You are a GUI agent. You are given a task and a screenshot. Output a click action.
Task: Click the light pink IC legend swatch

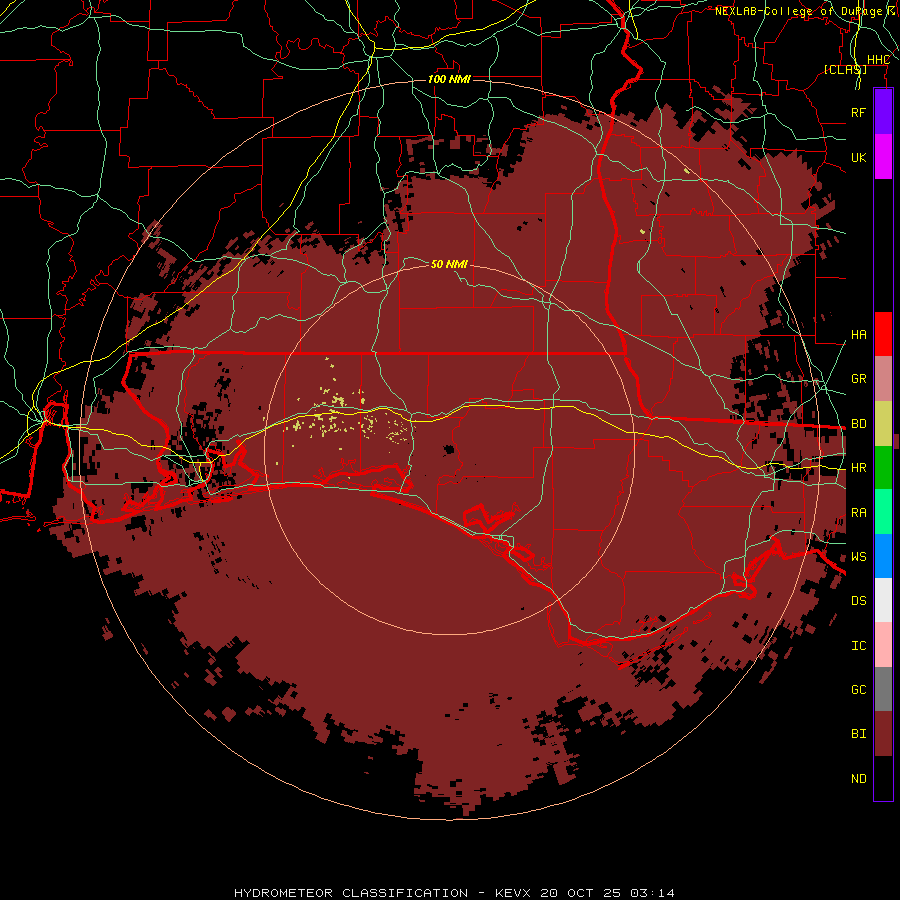[883, 645]
